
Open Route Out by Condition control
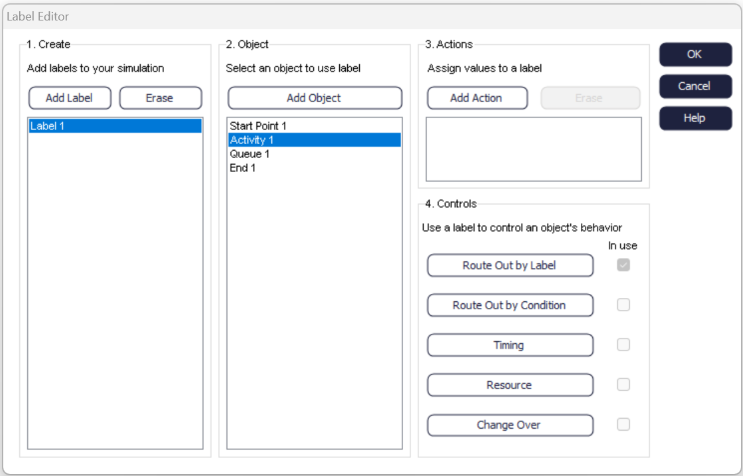[x=510, y=305]
